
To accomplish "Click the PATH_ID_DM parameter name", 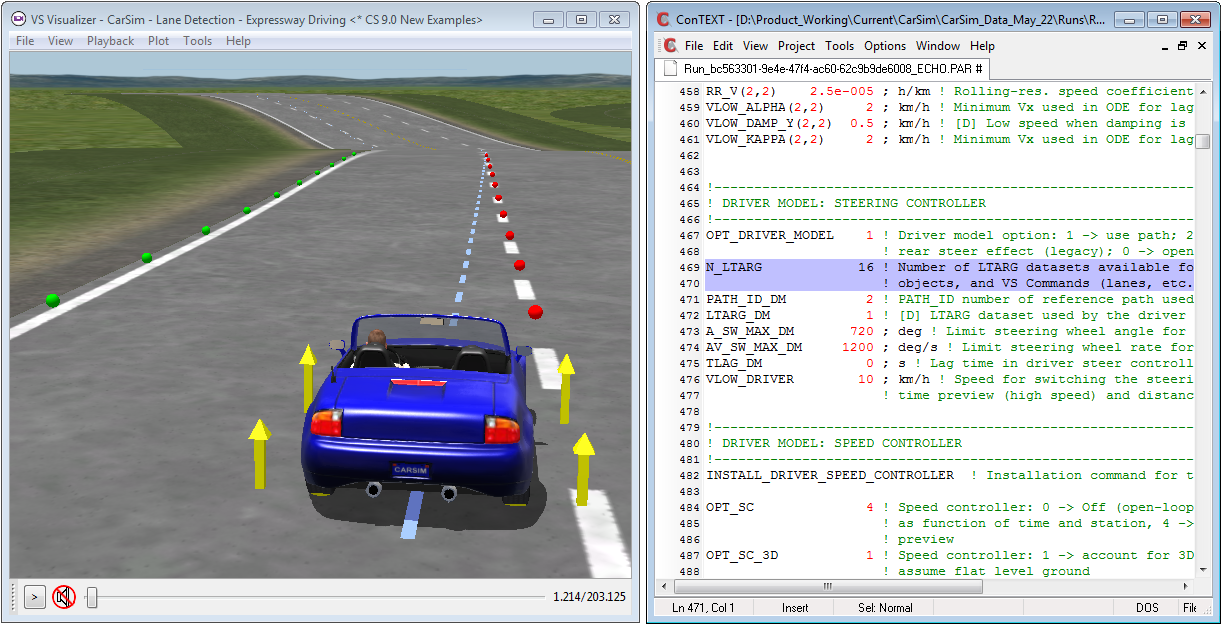I will (x=746, y=299).
